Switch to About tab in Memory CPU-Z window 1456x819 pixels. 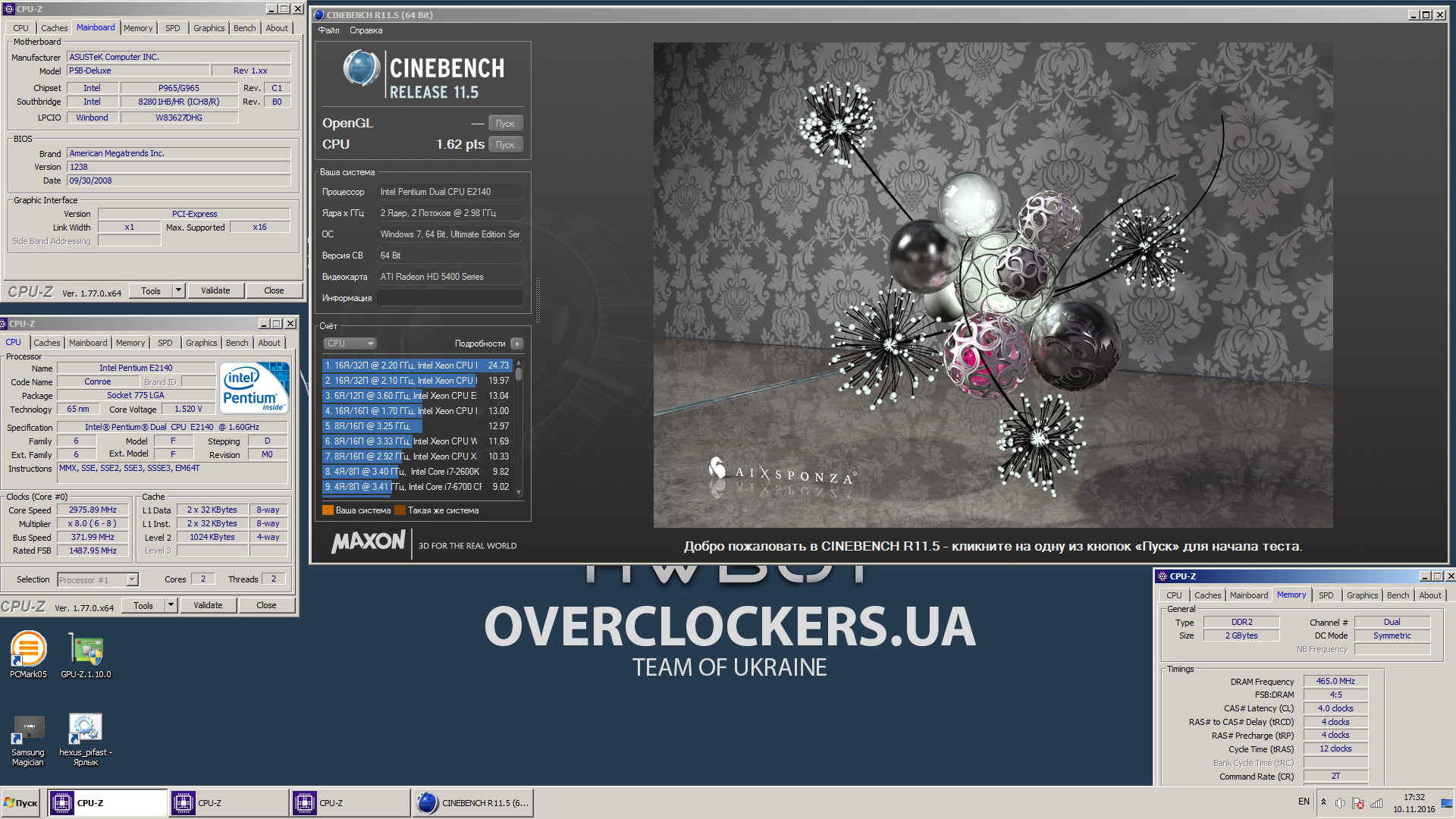pyautogui.click(x=1429, y=595)
